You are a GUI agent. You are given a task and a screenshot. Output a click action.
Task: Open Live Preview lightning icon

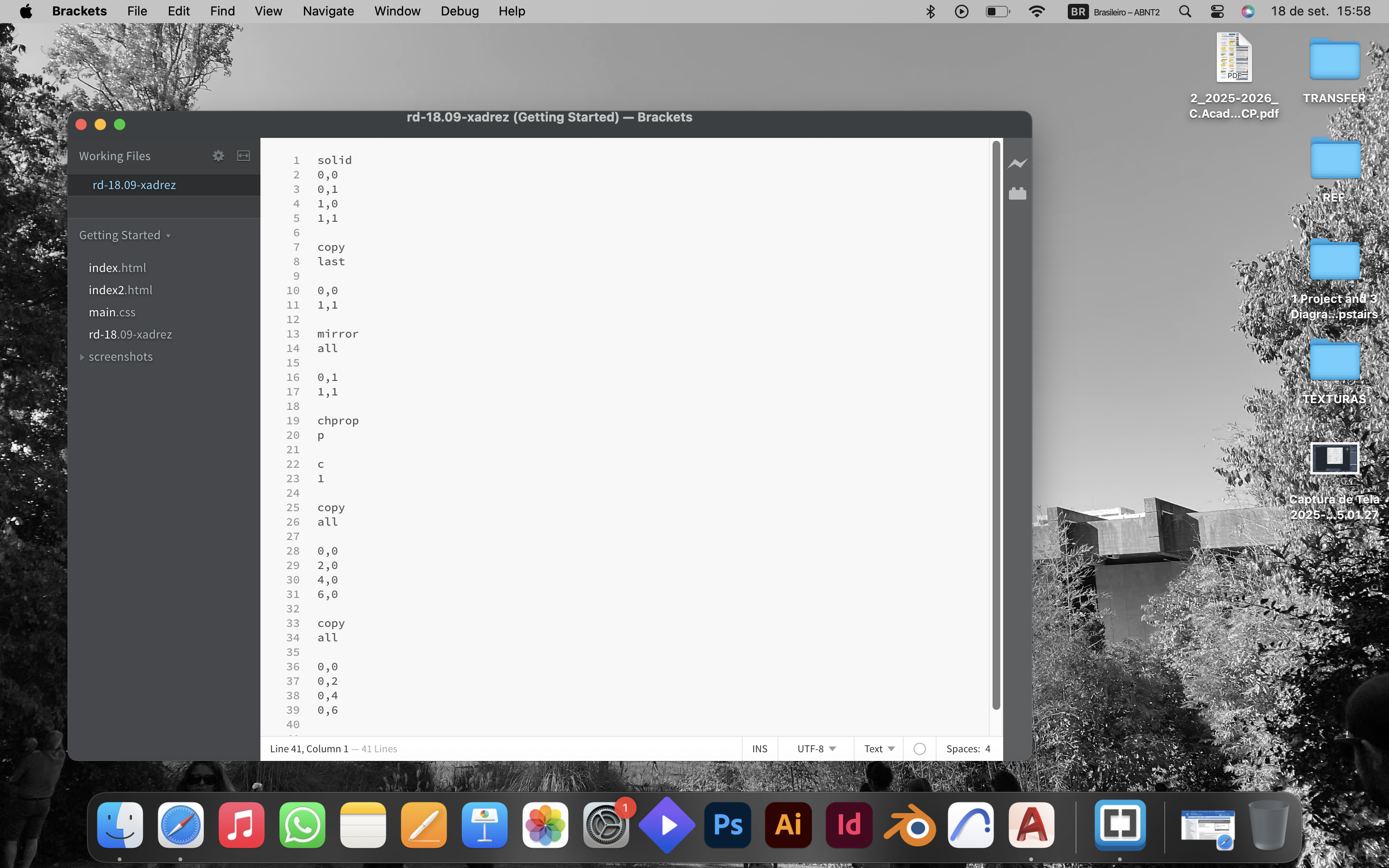click(x=1017, y=164)
